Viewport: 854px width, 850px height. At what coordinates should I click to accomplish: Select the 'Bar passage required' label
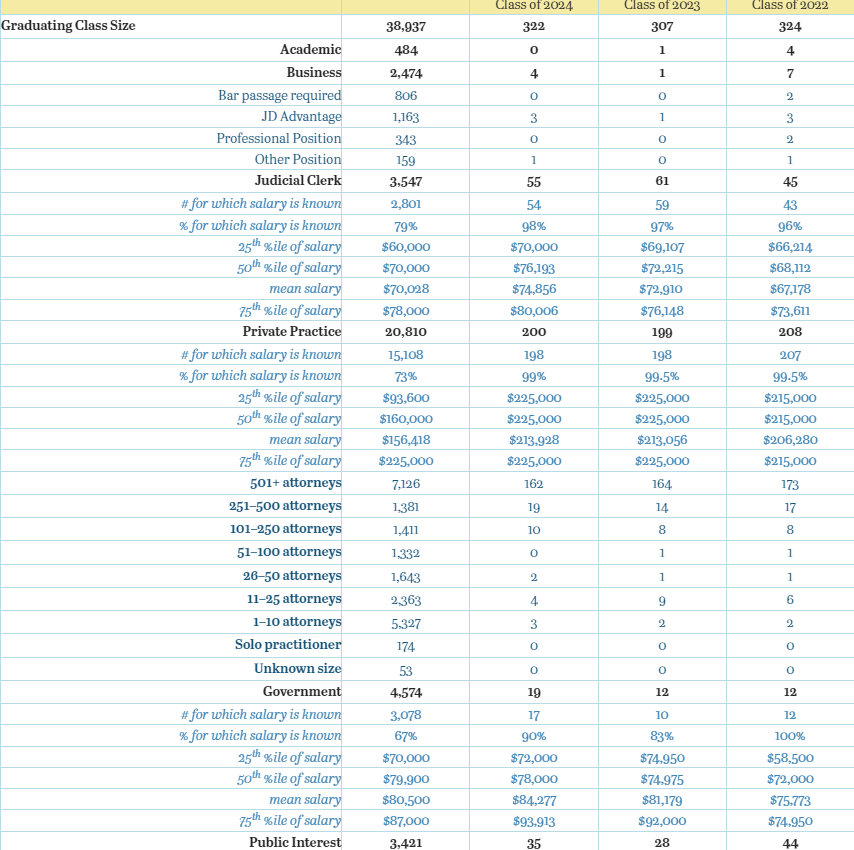click(x=279, y=95)
